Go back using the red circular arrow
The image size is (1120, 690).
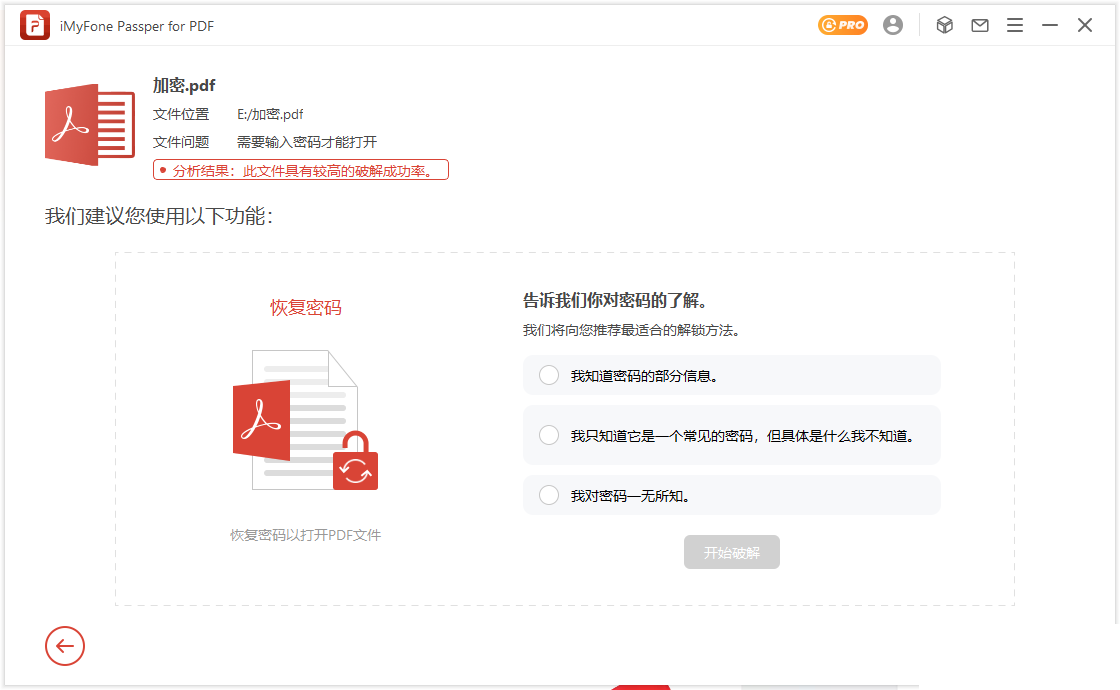coord(65,646)
